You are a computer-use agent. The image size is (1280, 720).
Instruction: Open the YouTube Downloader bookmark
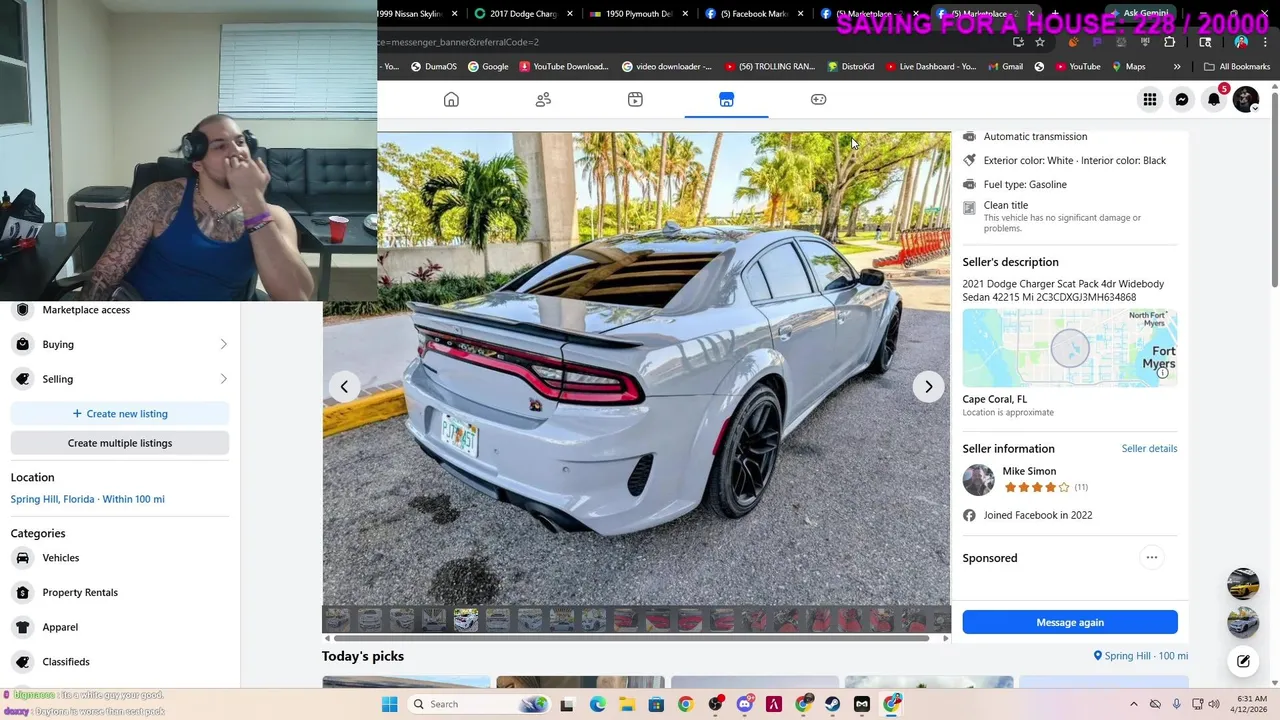pos(564,67)
